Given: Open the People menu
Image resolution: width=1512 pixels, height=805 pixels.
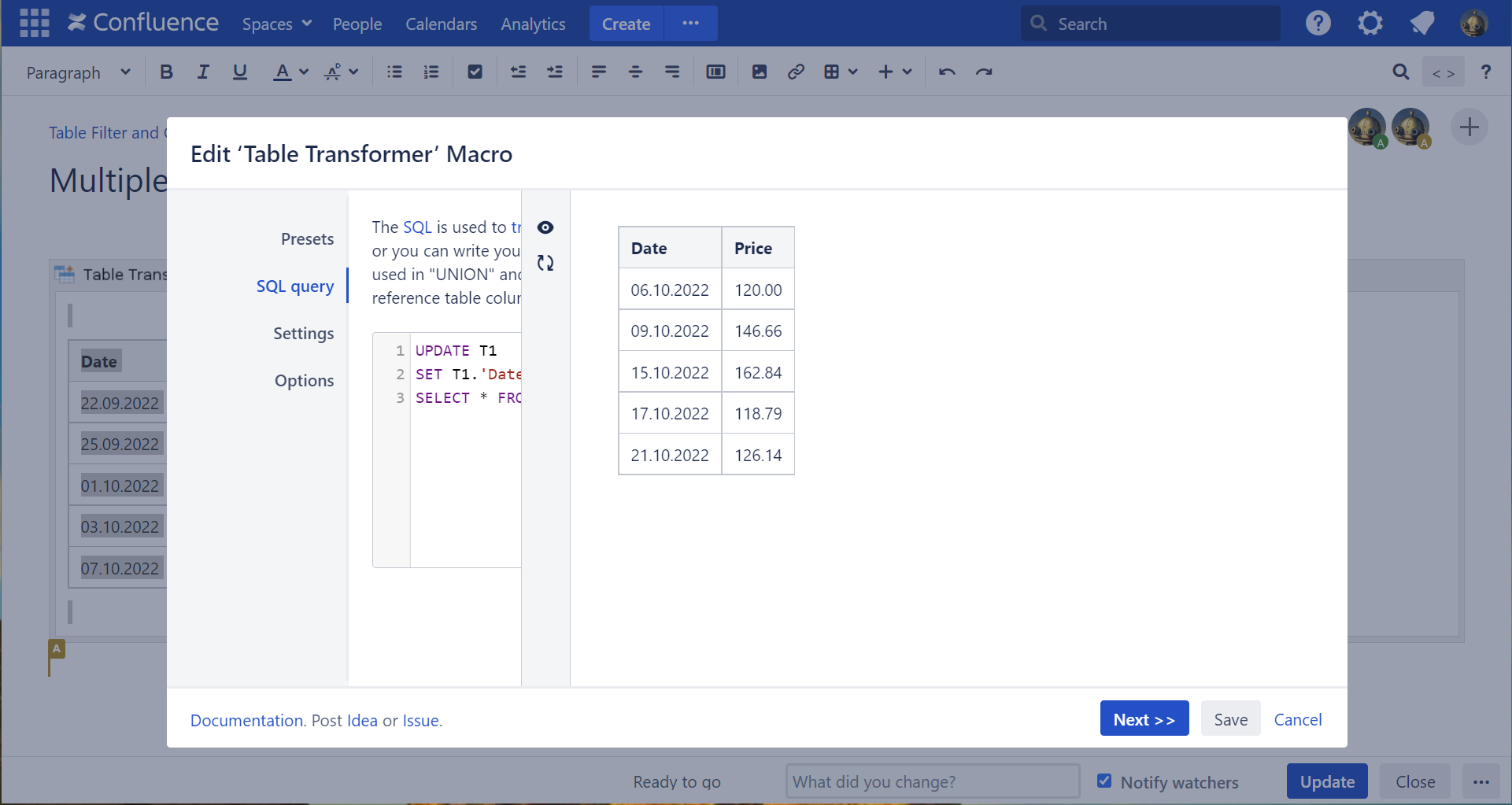Looking at the screenshot, I should click(x=357, y=24).
